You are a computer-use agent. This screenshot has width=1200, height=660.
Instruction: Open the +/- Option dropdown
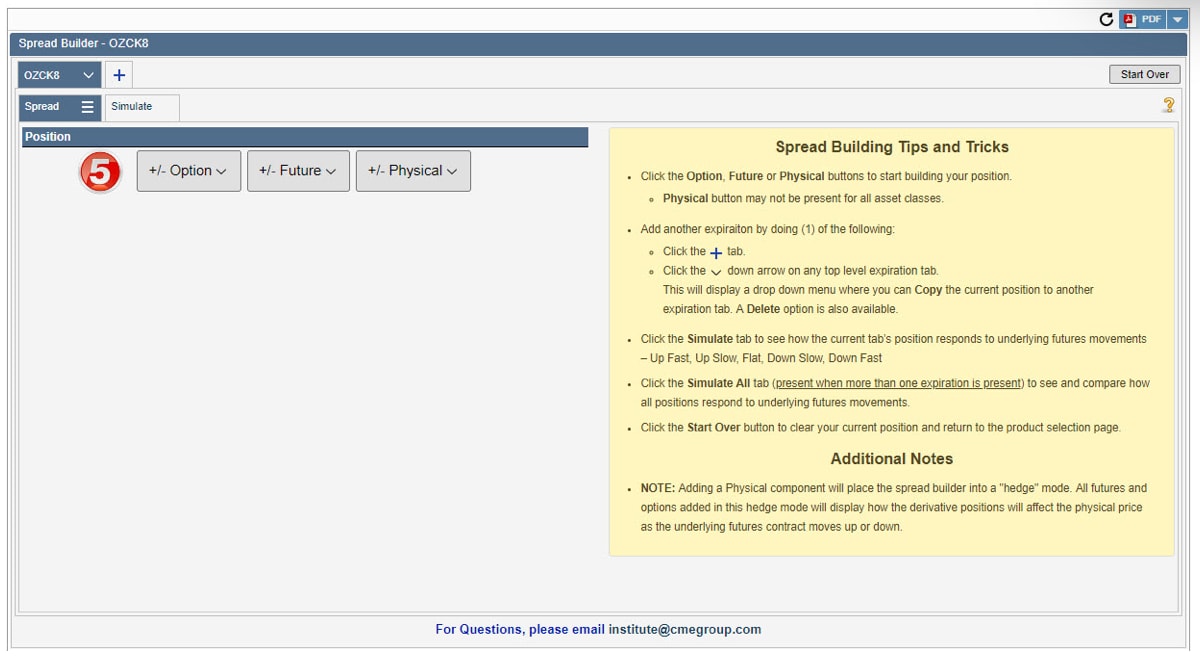coord(188,171)
